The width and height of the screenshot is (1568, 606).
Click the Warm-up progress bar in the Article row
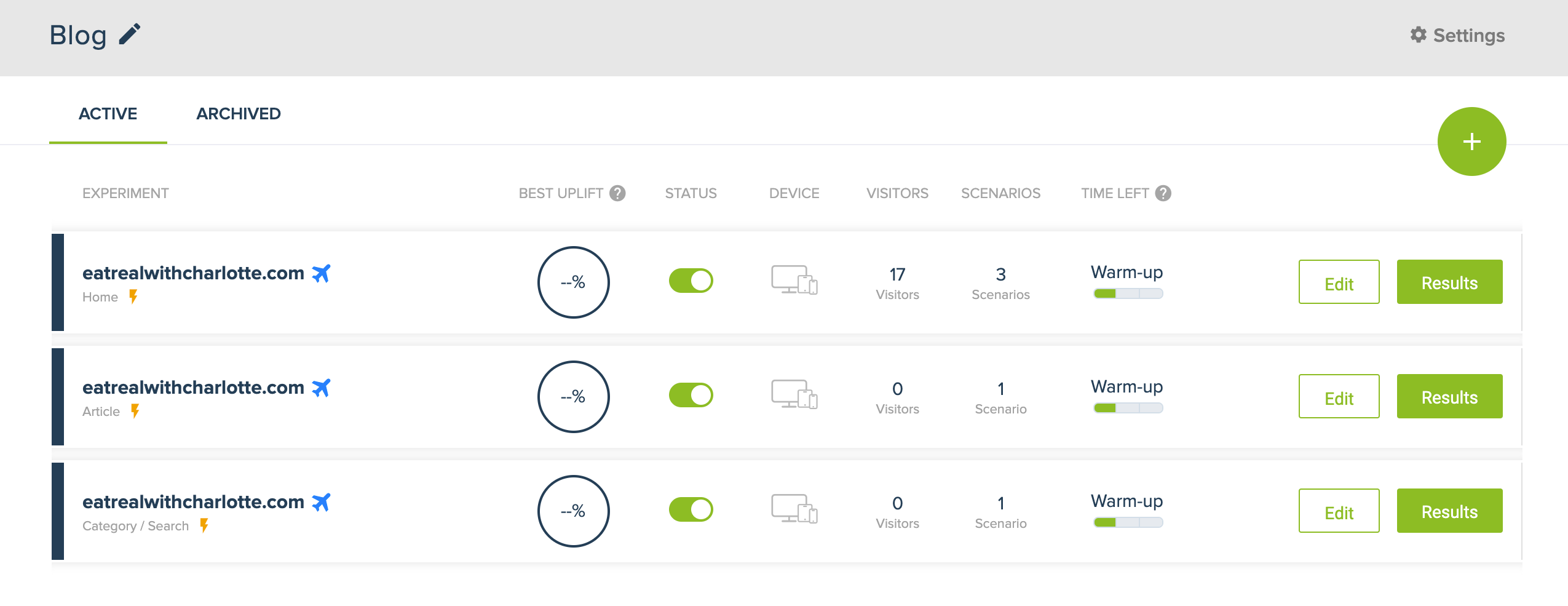[1128, 408]
